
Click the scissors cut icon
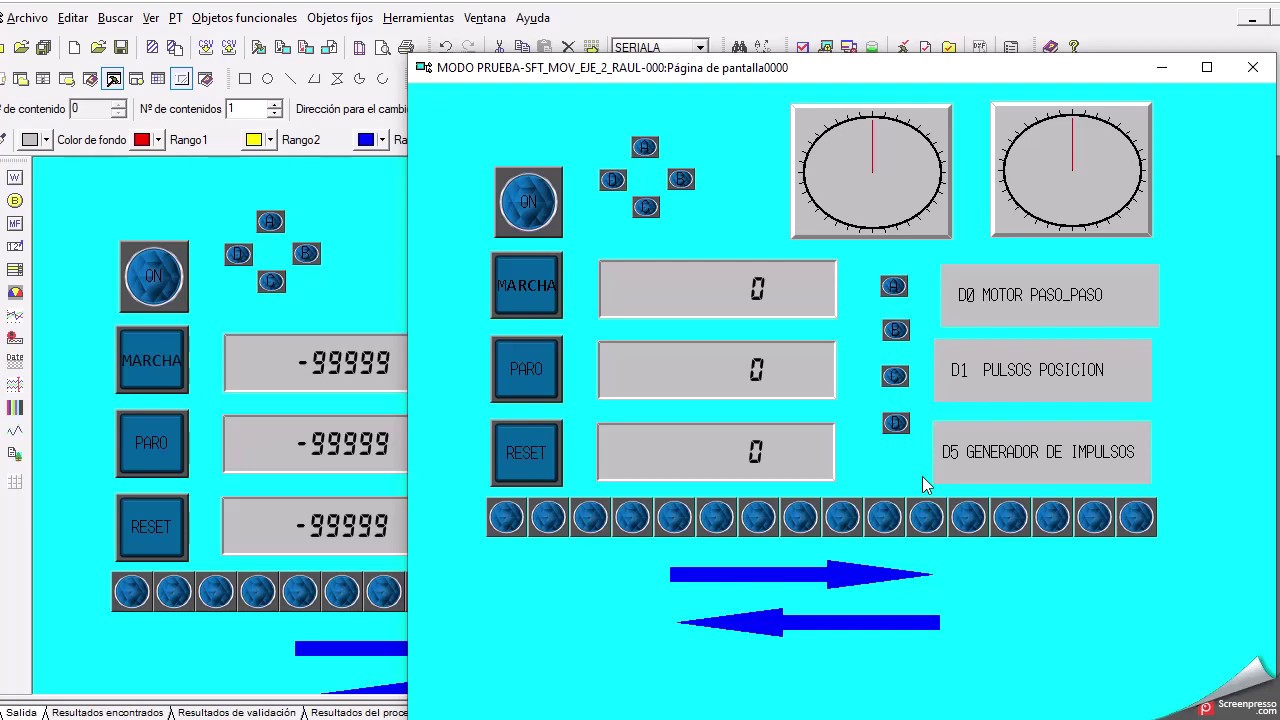(499, 47)
